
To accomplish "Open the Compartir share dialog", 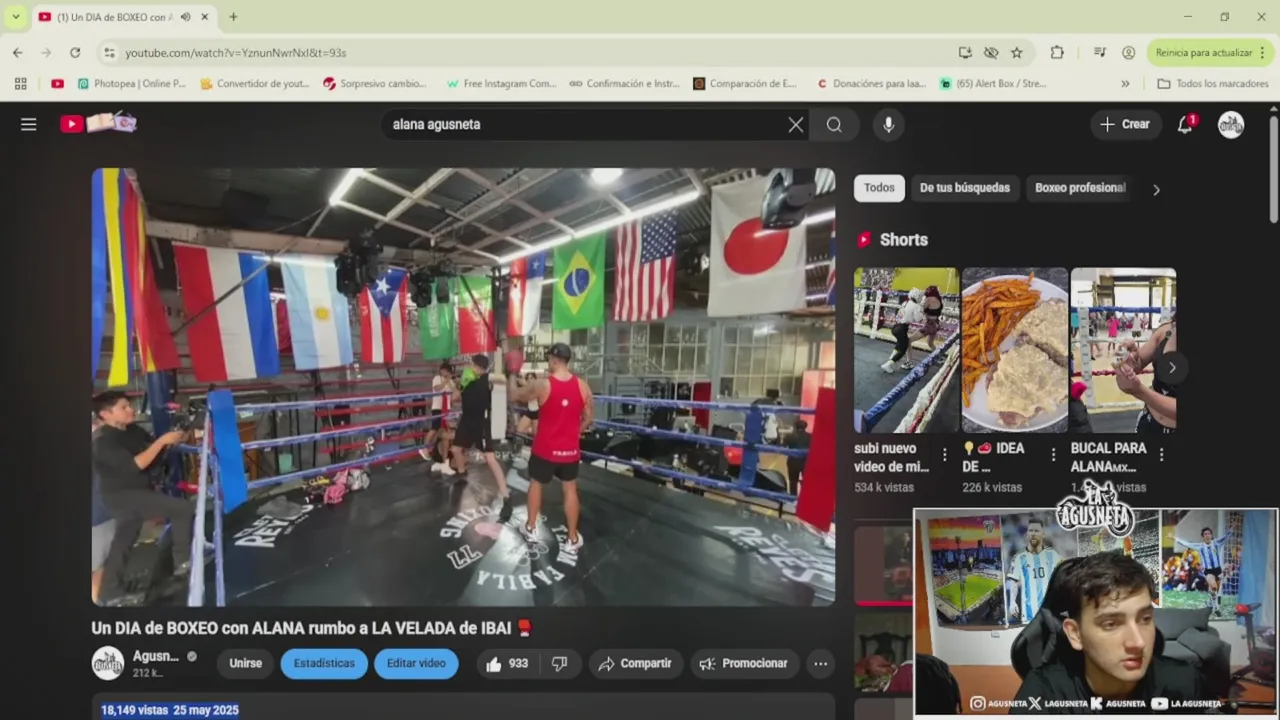I will pyautogui.click(x=635, y=663).
